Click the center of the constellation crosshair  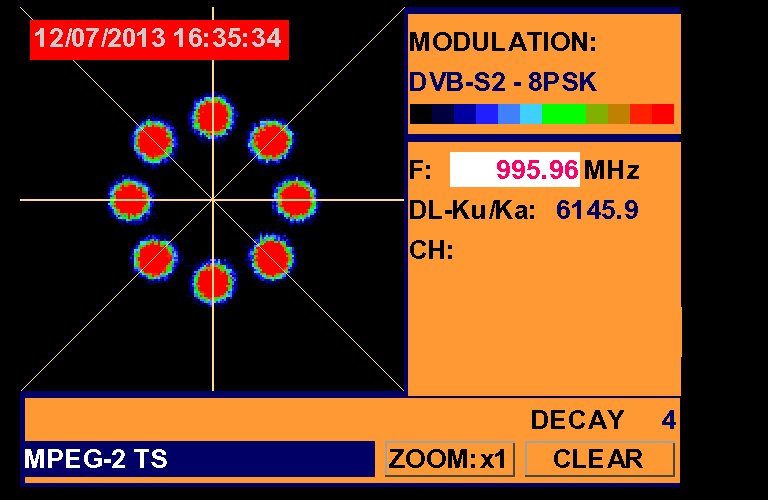213,199
